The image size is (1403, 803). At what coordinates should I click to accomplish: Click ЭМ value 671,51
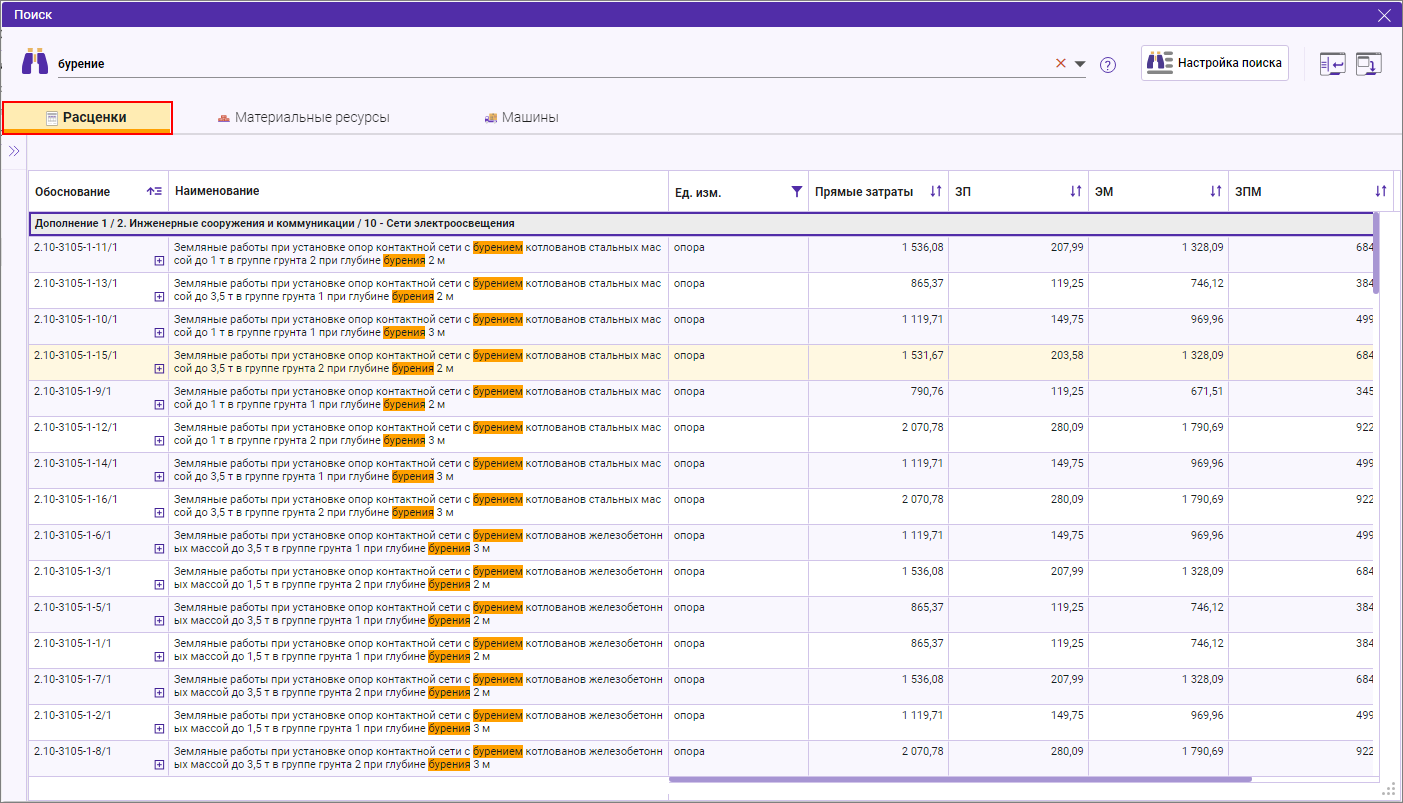1207,391
